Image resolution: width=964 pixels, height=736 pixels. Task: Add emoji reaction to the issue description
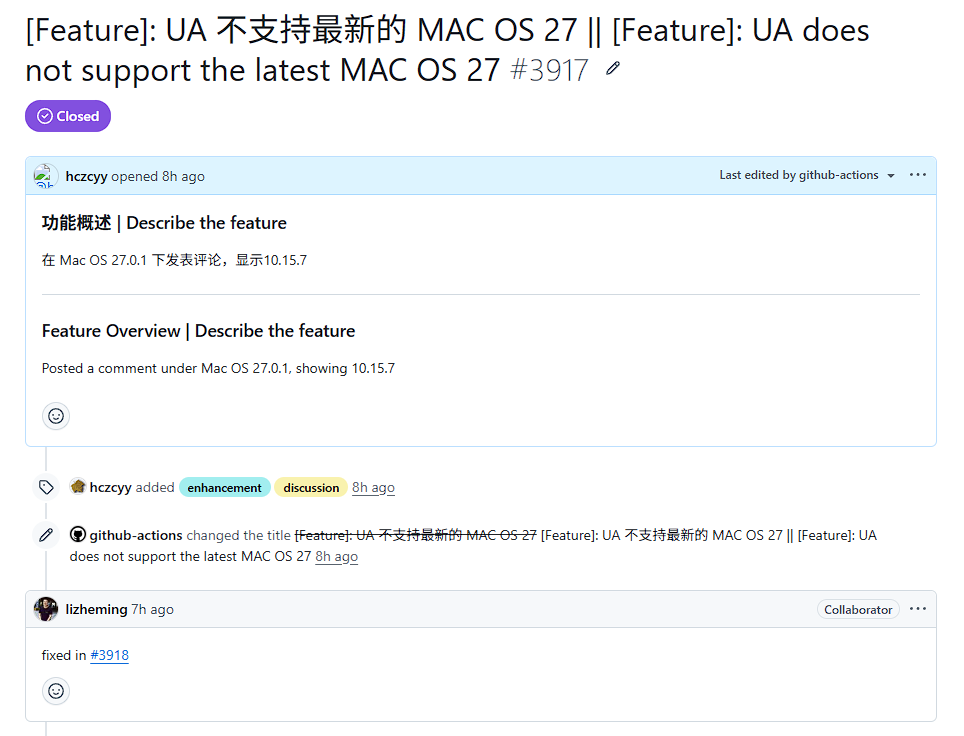[56, 416]
